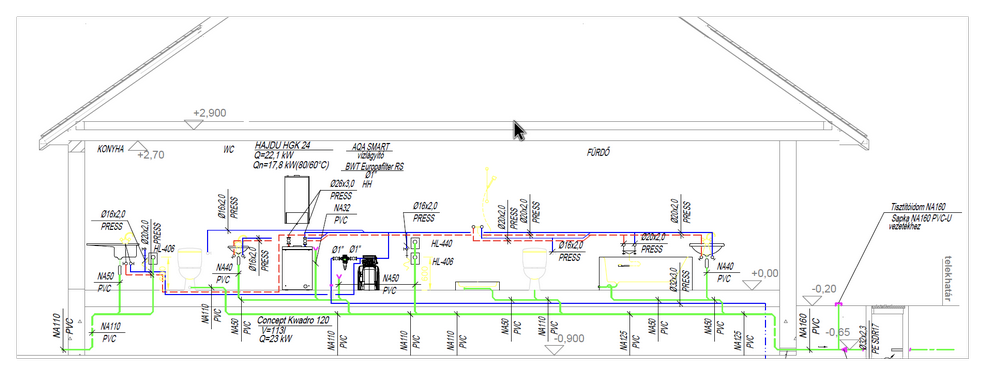This screenshot has width=985, height=375.
Task: Click the FÜRDŐ room label
Action: click(x=599, y=153)
